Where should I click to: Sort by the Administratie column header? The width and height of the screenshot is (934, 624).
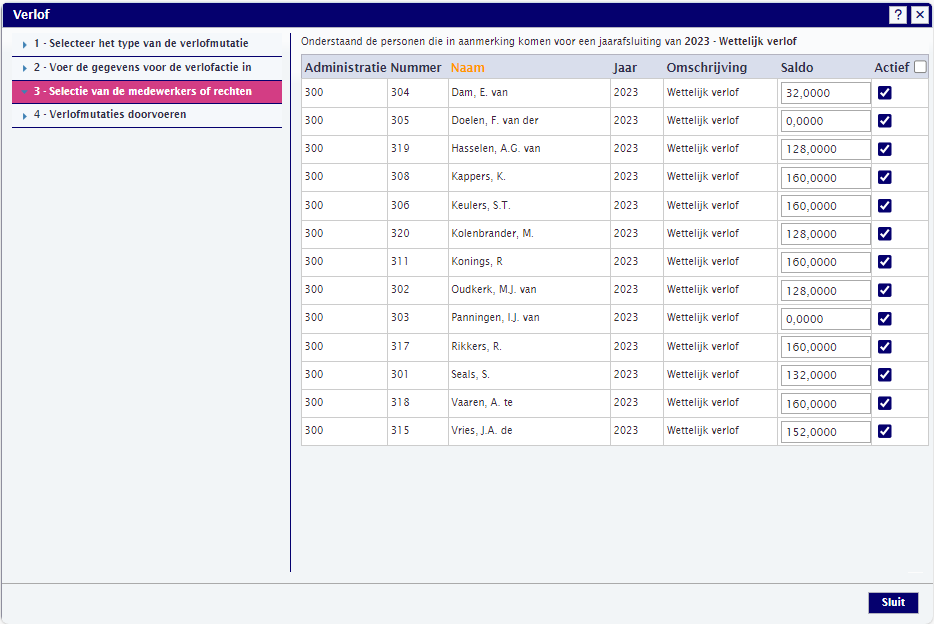tap(345, 67)
